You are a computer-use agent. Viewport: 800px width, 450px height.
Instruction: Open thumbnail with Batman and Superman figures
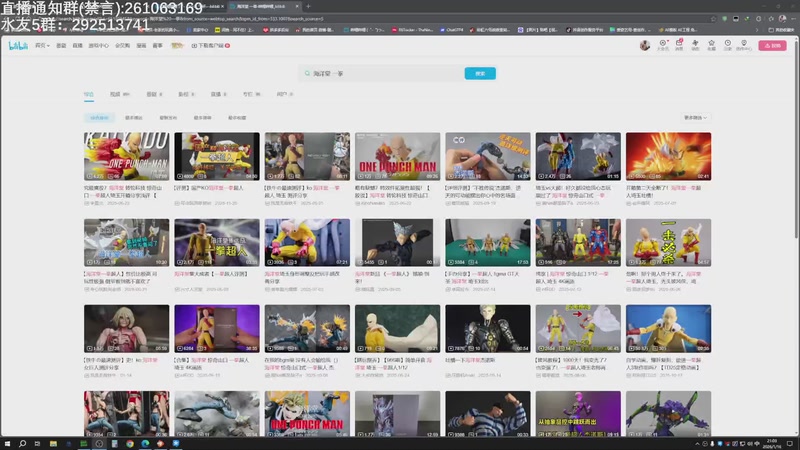click(x=578, y=242)
